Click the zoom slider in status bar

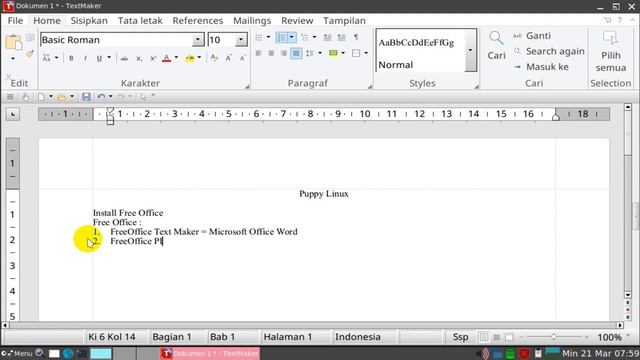pyautogui.click(x=554, y=337)
